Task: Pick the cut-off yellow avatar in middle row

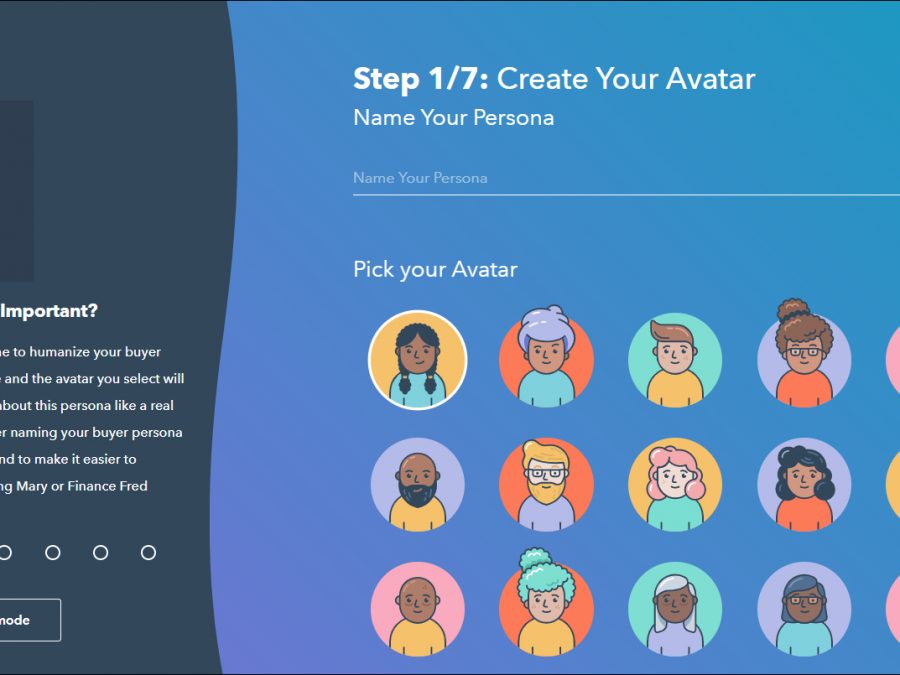Action: pos(893,484)
